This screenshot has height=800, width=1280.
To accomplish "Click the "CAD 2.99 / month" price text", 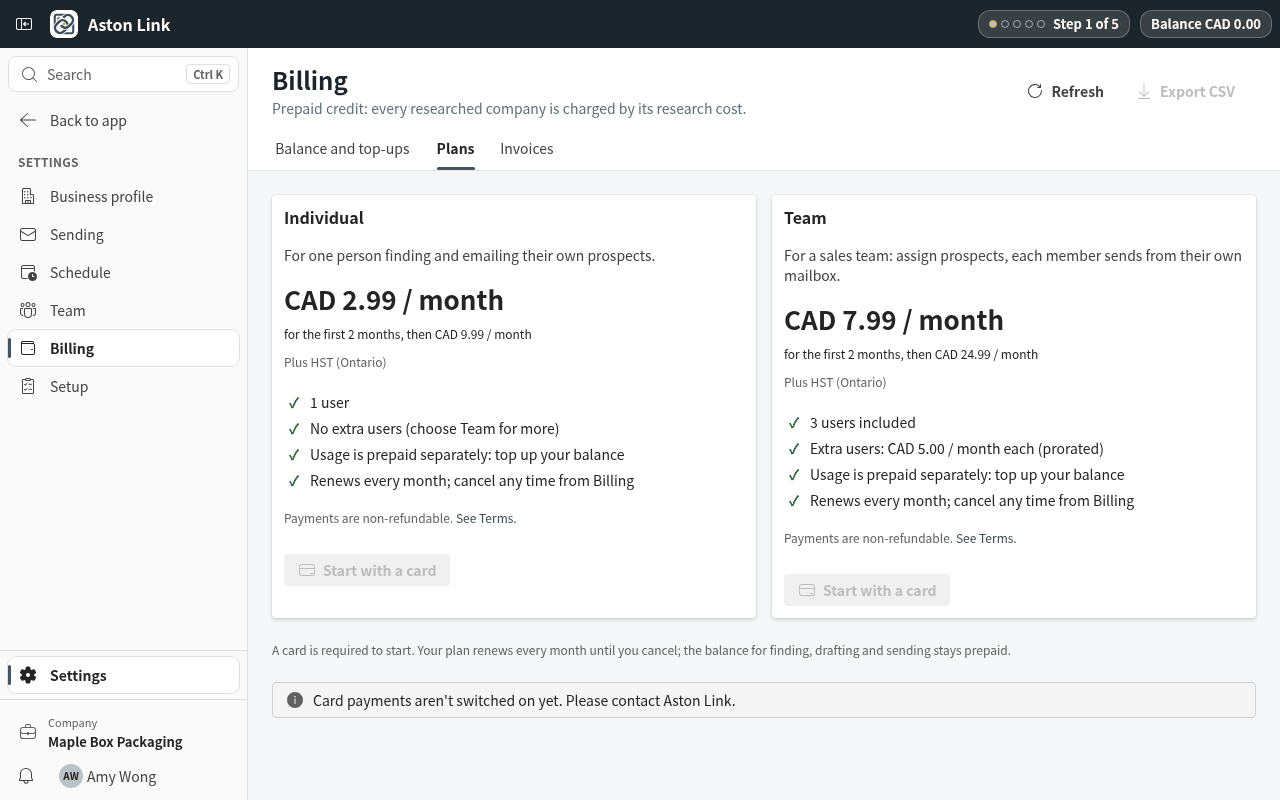I will click(394, 300).
